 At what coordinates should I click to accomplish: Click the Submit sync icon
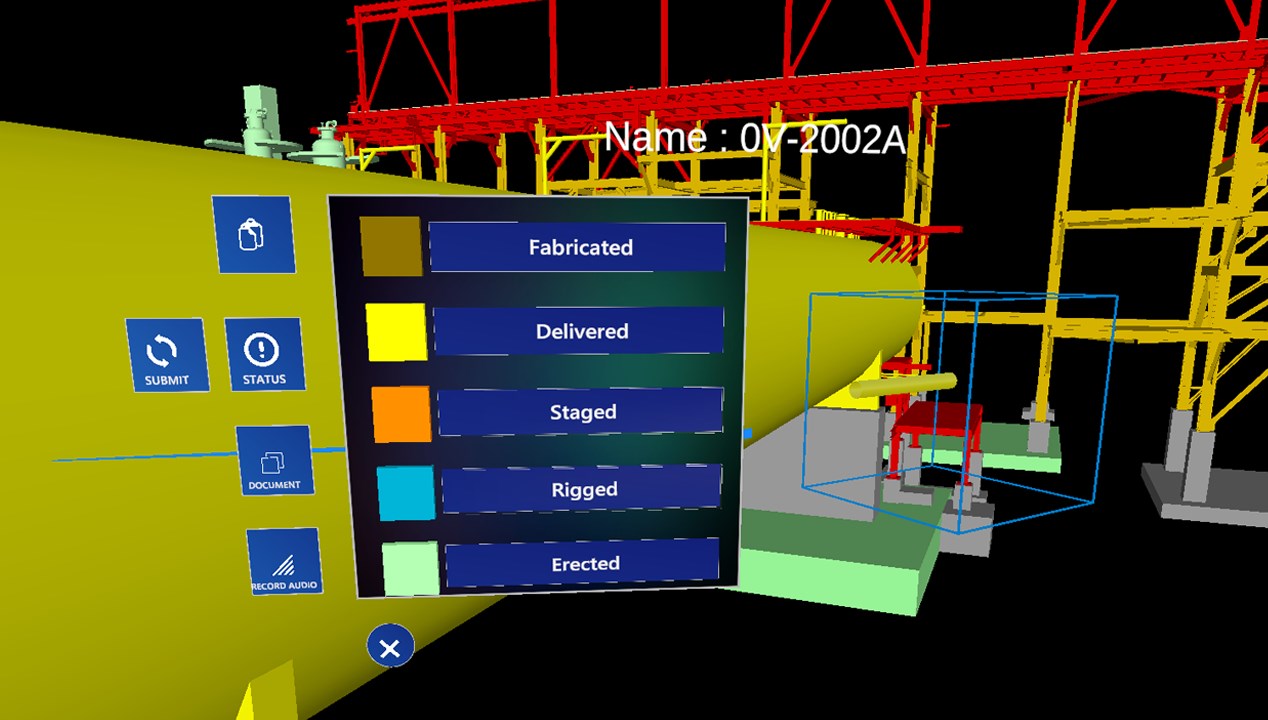[x=168, y=353]
